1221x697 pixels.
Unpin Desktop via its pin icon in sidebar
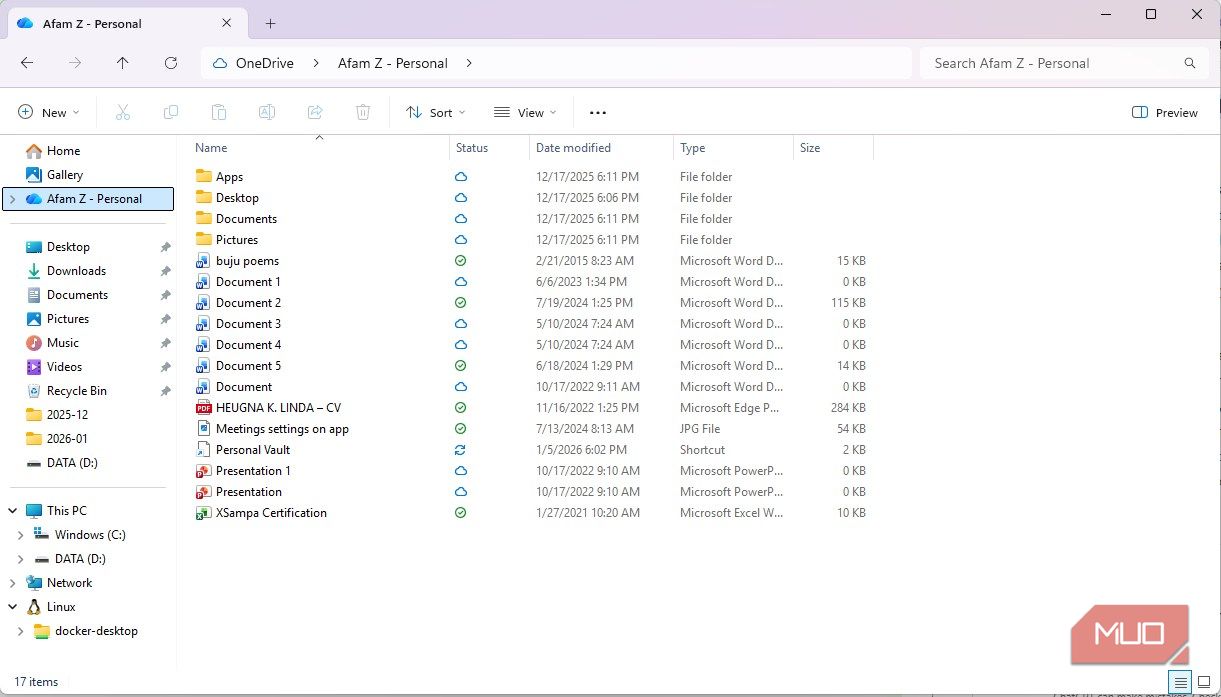click(165, 247)
